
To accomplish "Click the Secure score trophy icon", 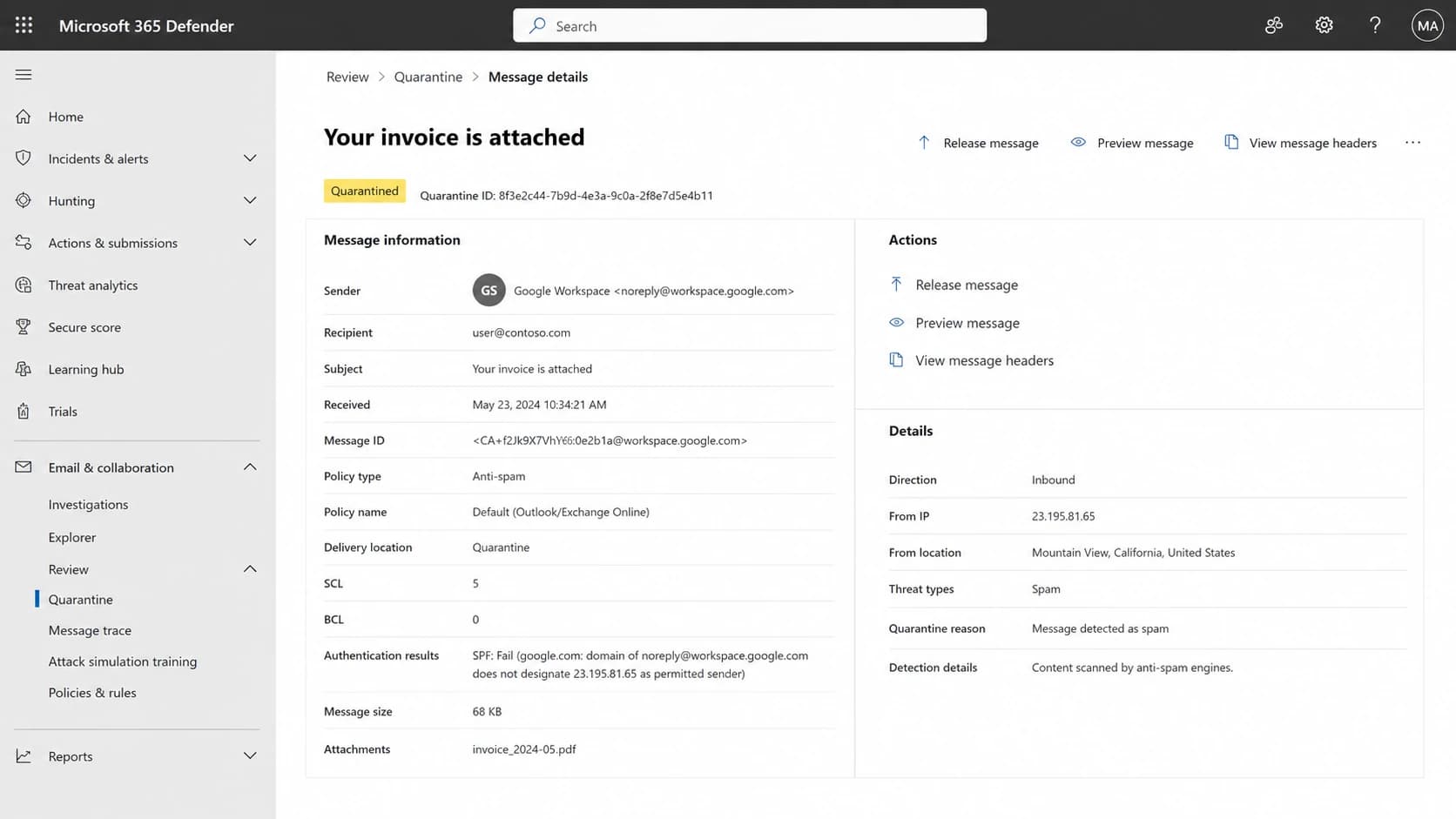I will [24, 327].
